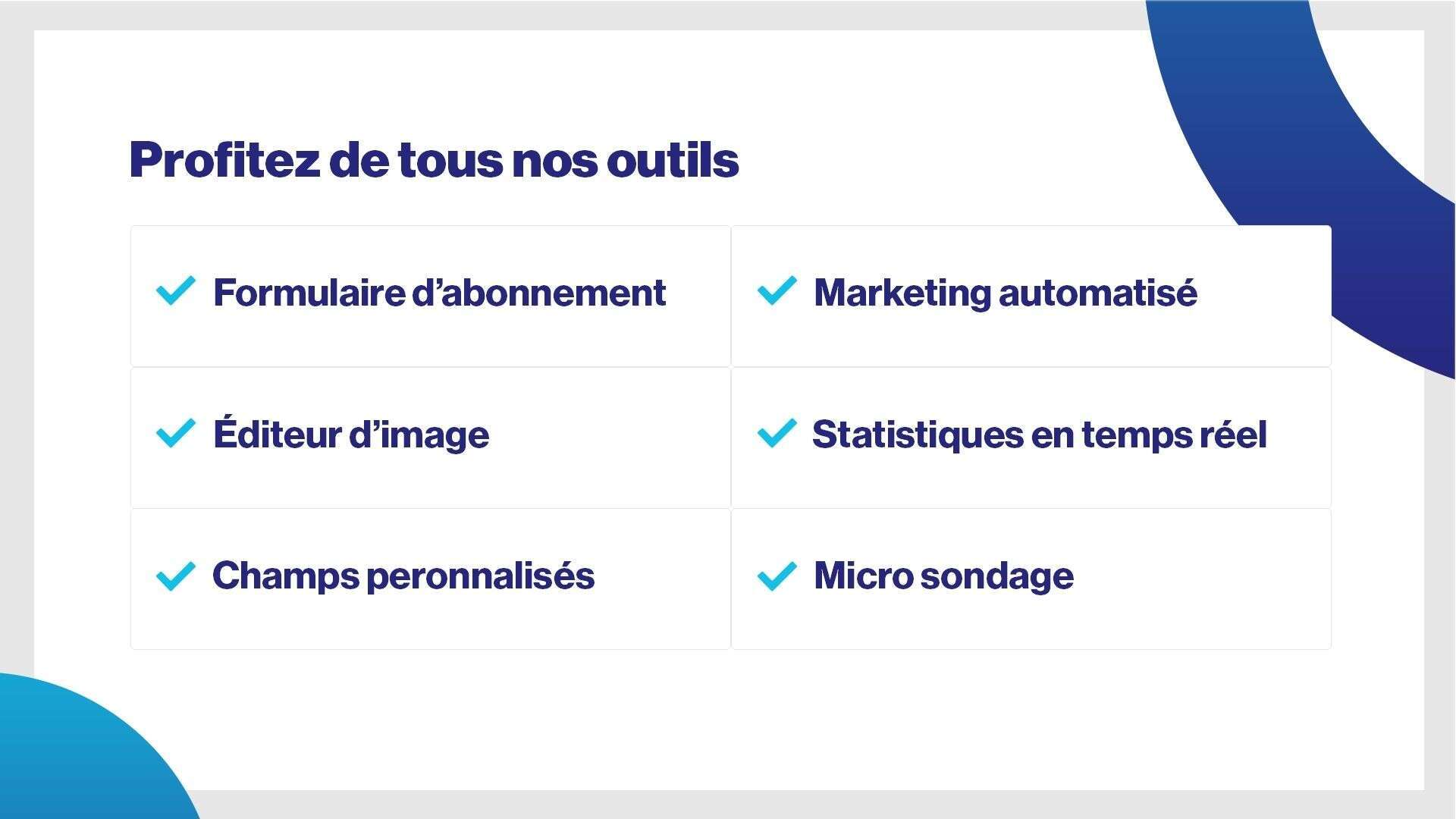Click the word "sondage"

pos(996,576)
